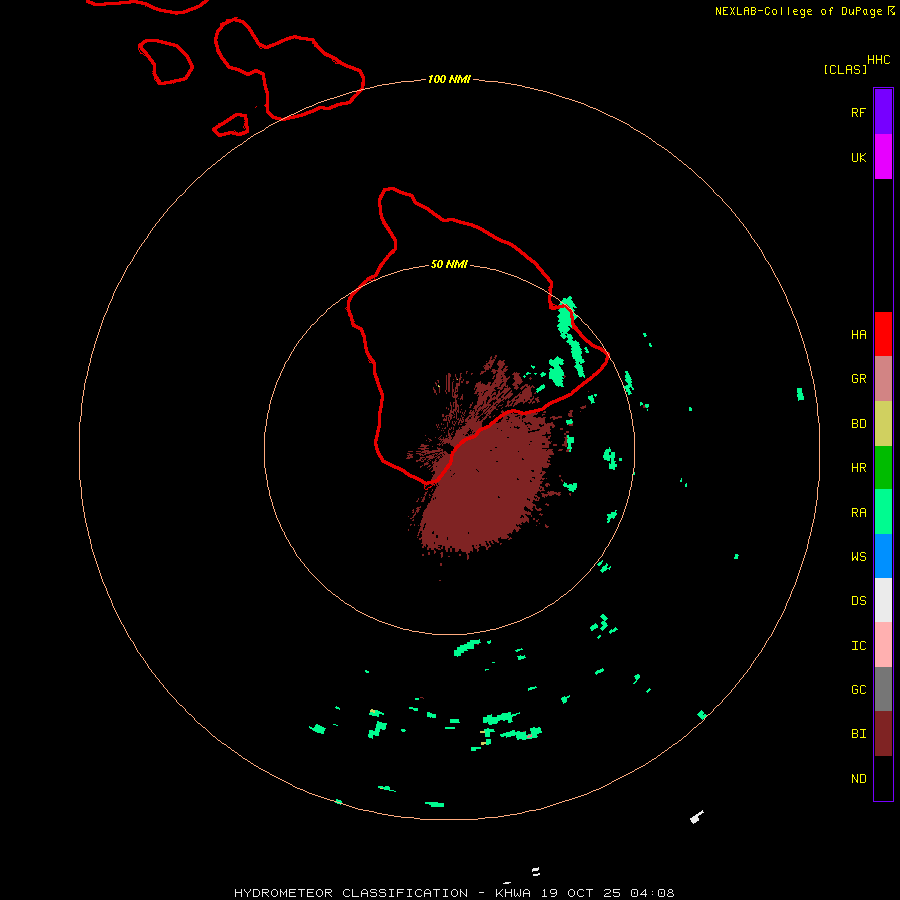Select the GC gray legend swatch
The image size is (900, 900).
point(883,689)
